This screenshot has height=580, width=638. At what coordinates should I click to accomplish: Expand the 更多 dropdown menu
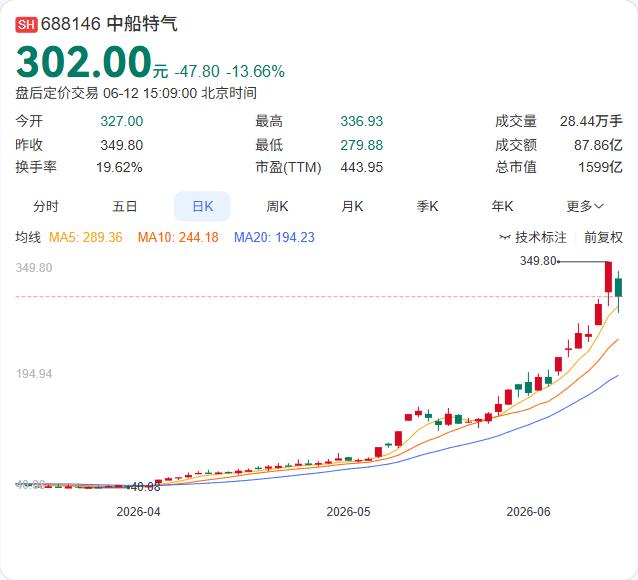585,206
